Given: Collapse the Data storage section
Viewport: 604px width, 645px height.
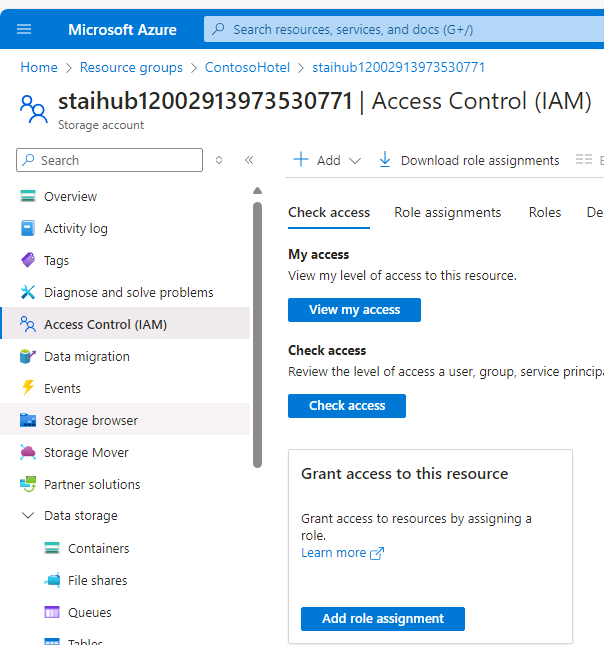Looking at the screenshot, I should tap(28, 515).
